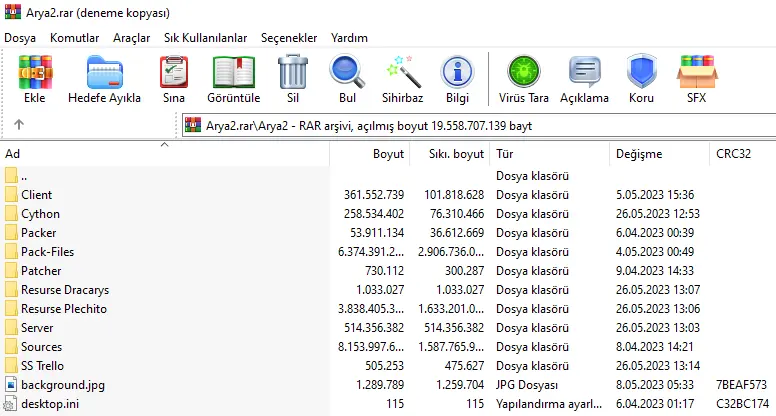776x416 pixels.
Task: Sort list by Boyut column header
Action: click(x=388, y=154)
